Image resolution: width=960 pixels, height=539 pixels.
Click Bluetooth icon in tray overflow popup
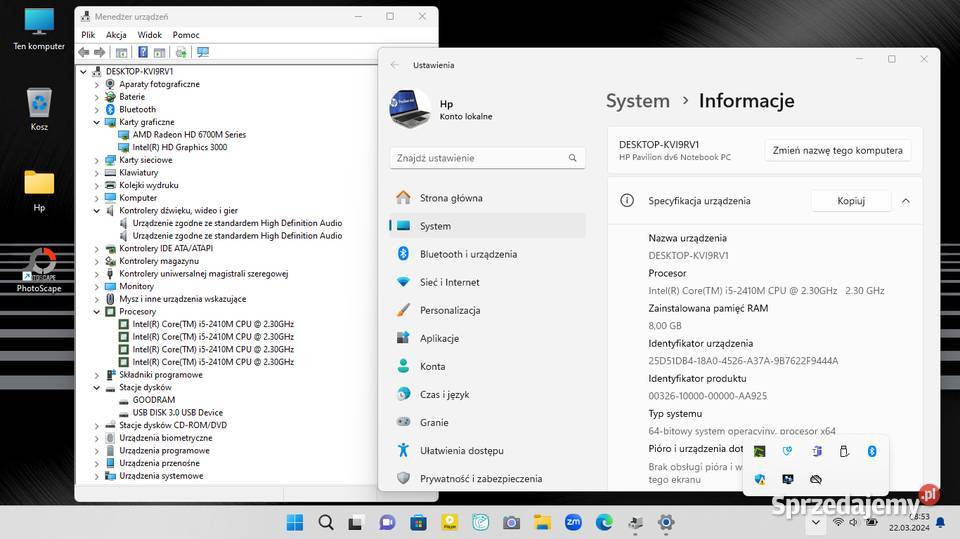[872, 451]
